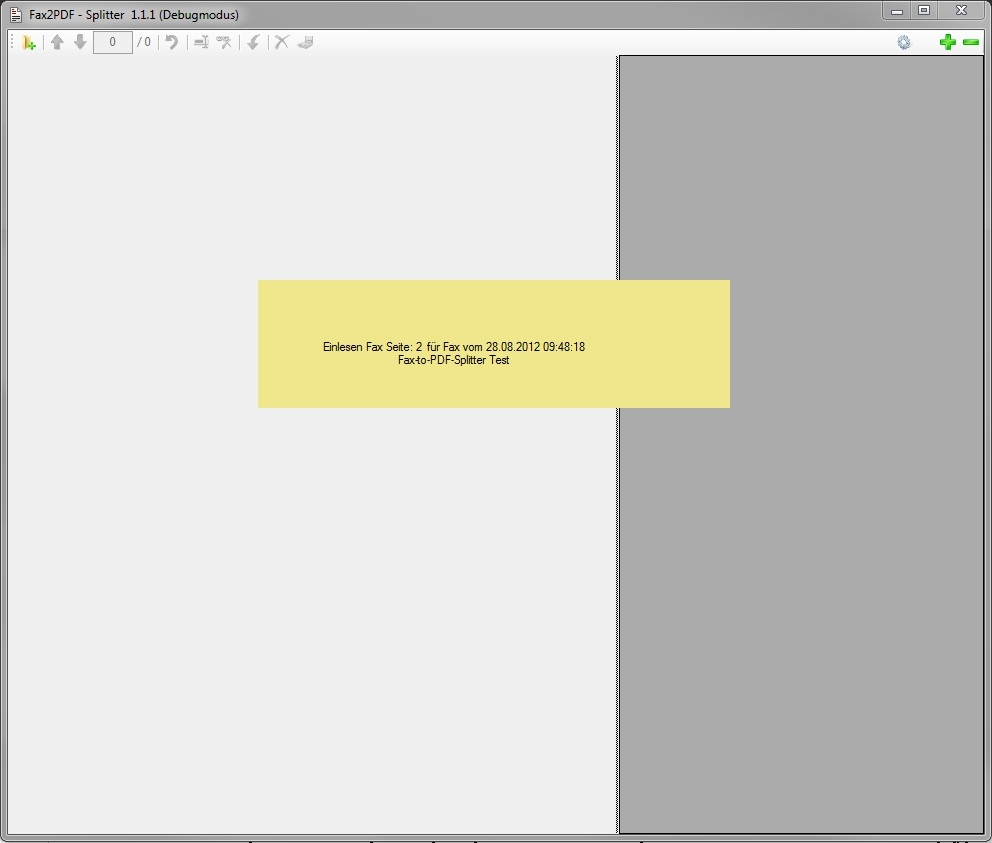This screenshot has height=843, width=992.
Task: Click the X delete icon in toolbar
Action: pos(282,42)
